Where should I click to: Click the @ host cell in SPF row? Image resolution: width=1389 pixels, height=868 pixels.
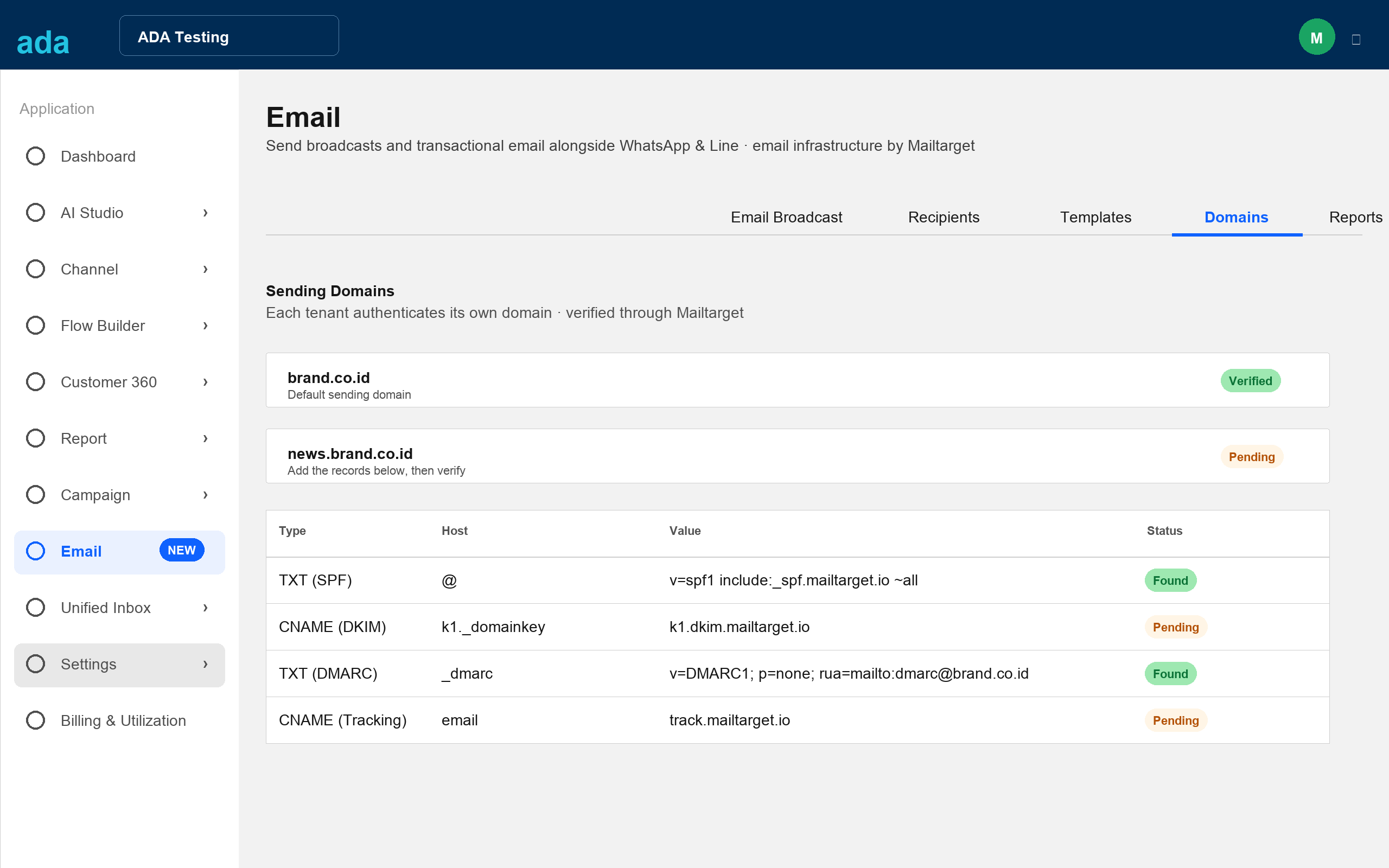click(449, 580)
